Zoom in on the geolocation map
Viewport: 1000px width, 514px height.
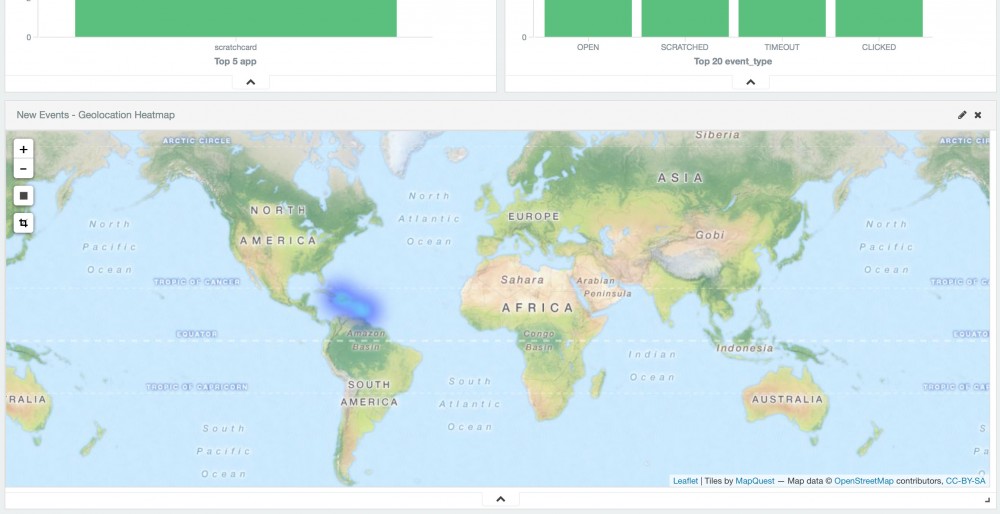pyautogui.click(x=24, y=149)
